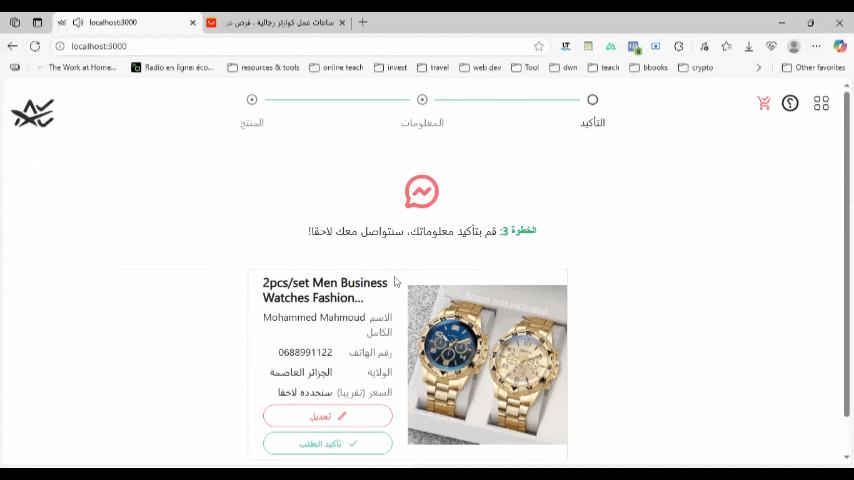Open the four-squares grid menu icon
Image resolution: width=854 pixels, height=480 pixels.
click(x=821, y=103)
